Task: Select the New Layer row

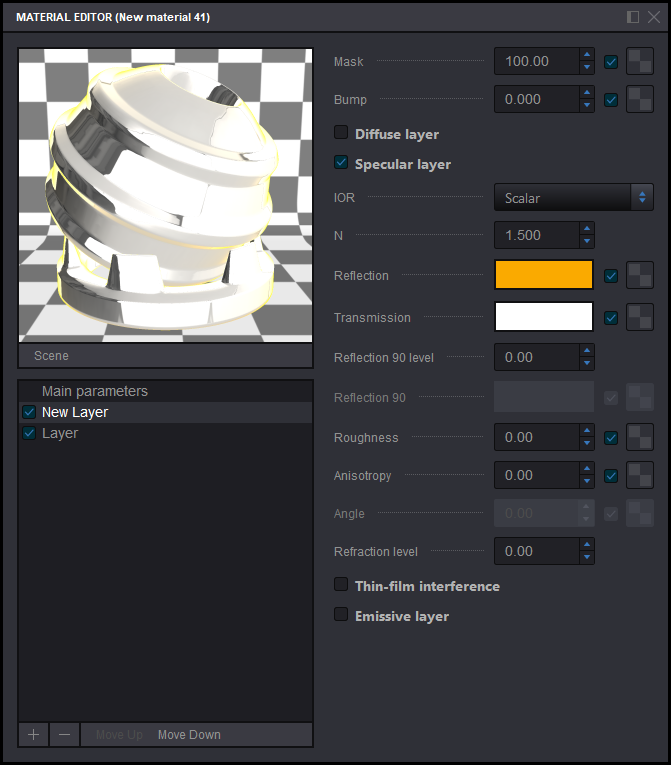Action: coord(165,412)
